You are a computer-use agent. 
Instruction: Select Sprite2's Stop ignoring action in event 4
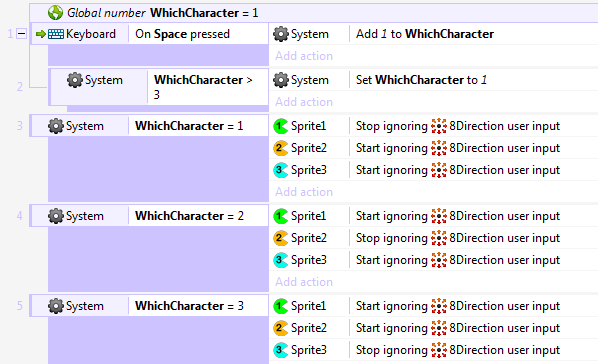pyautogui.click(x=458, y=238)
